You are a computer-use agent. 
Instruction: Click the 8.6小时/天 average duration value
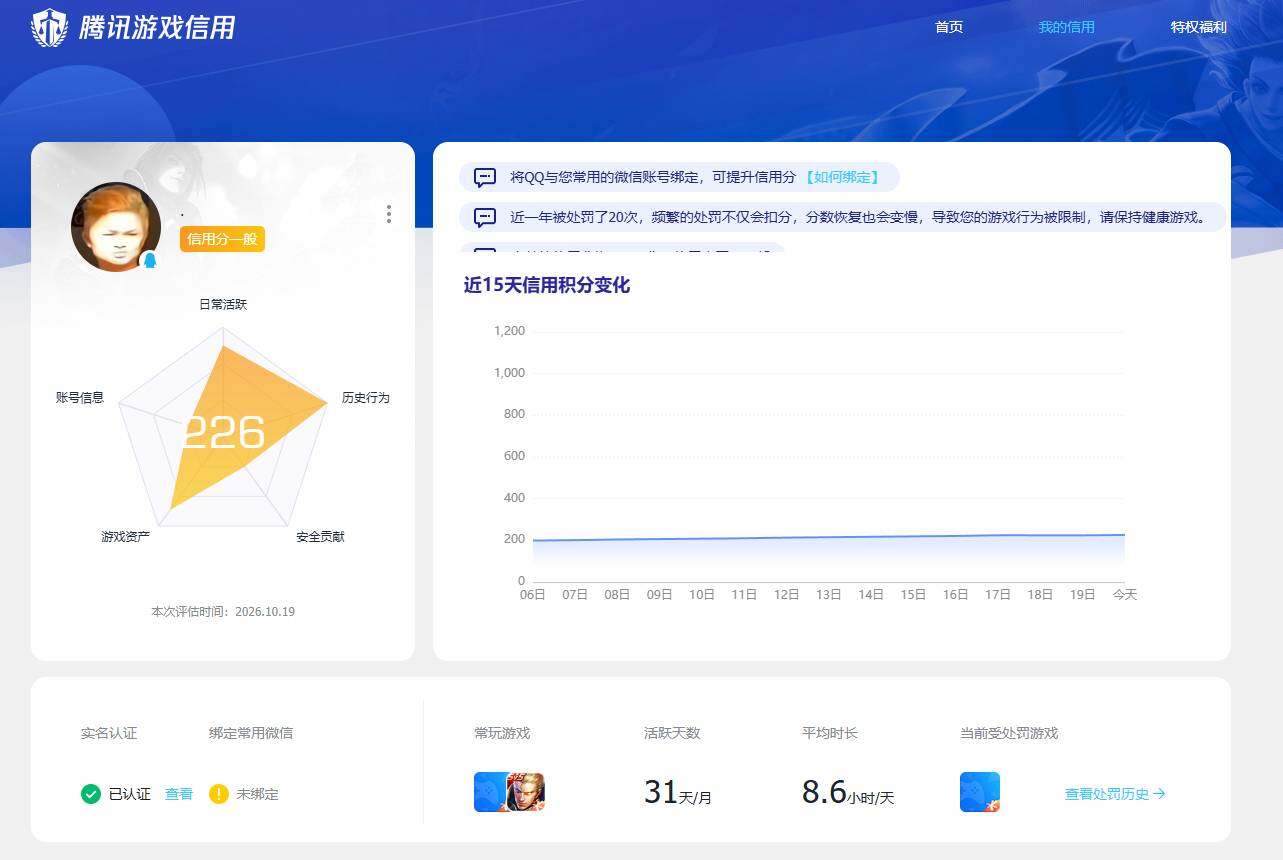click(x=848, y=793)
